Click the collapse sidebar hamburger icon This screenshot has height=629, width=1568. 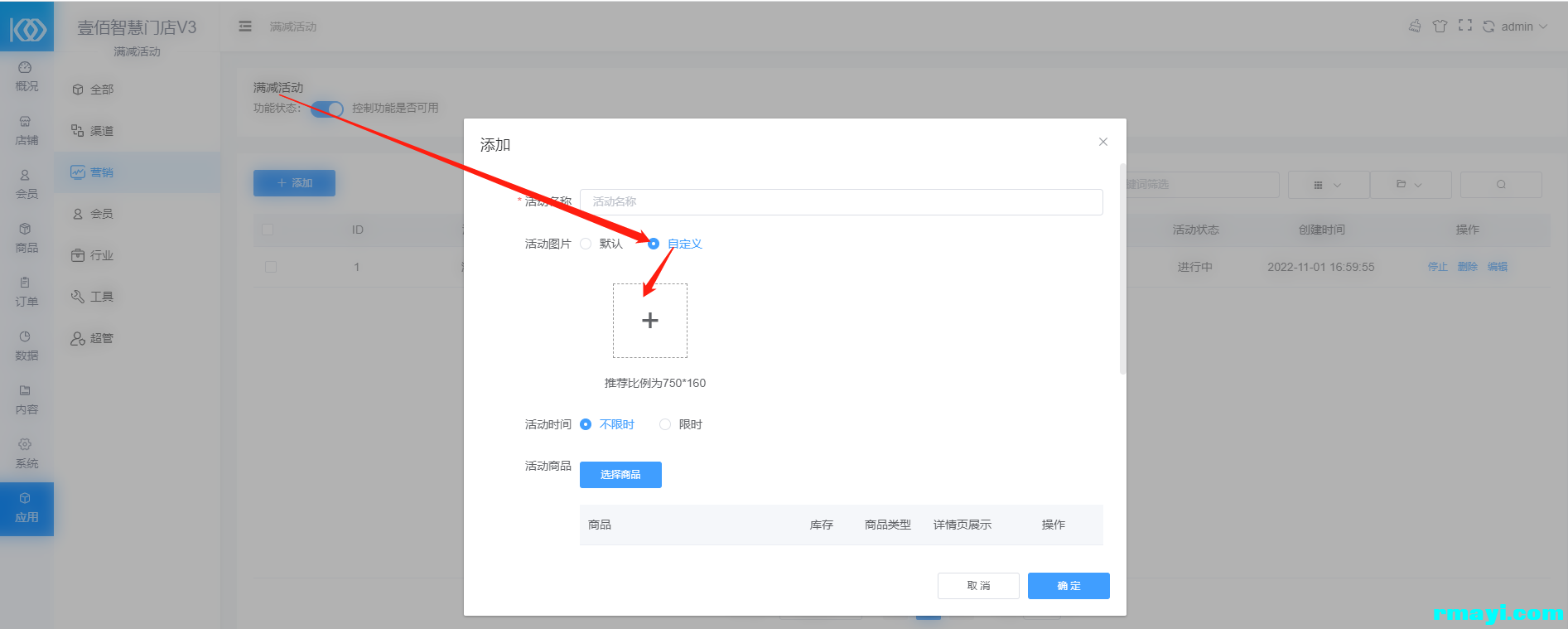tap(245, 27)
